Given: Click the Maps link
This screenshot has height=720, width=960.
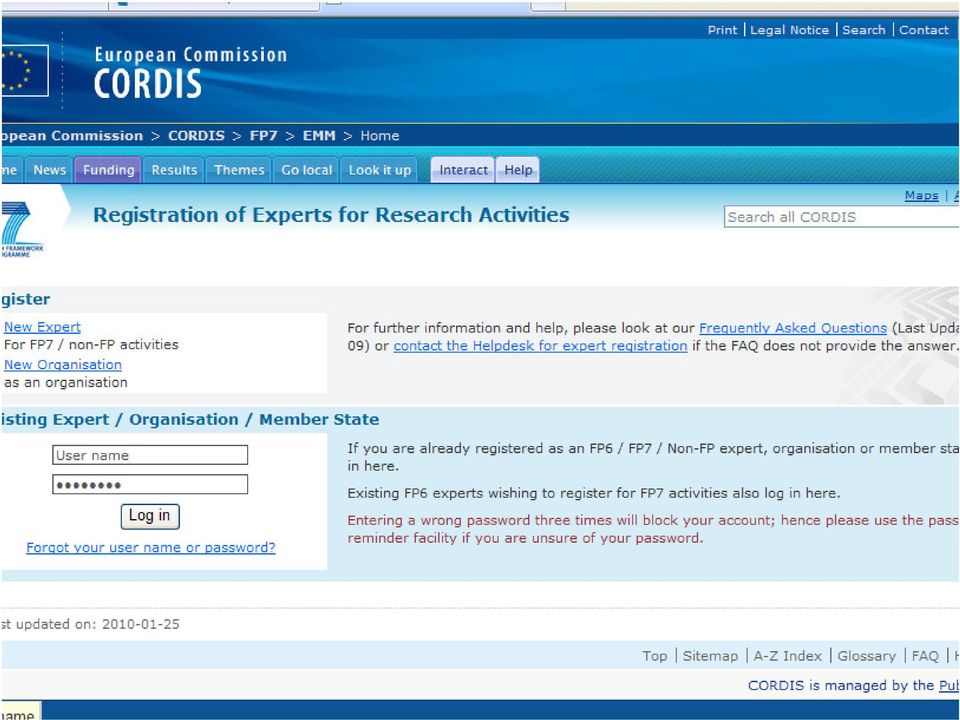Looking at the screenshot, I should pyautogui.click(x=921, y=195).
